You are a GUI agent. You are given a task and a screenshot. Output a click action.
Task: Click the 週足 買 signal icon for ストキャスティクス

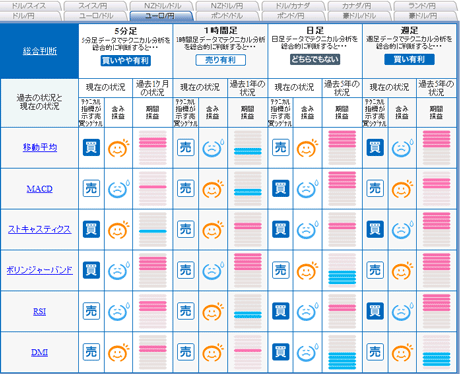pyautogui.click(x=375, y=229)
